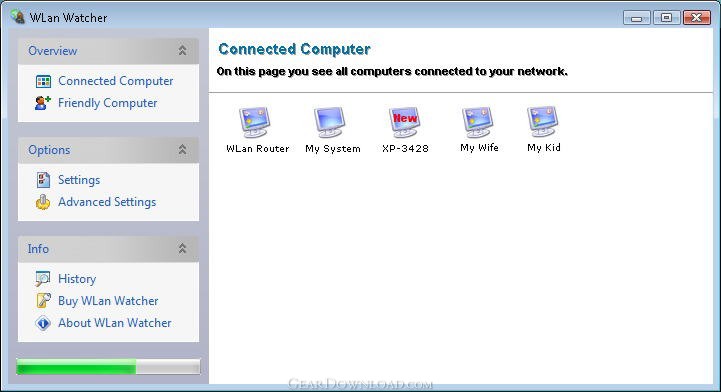Open the Friendly Computer link
721x392 pixels.
coord(108,103)
